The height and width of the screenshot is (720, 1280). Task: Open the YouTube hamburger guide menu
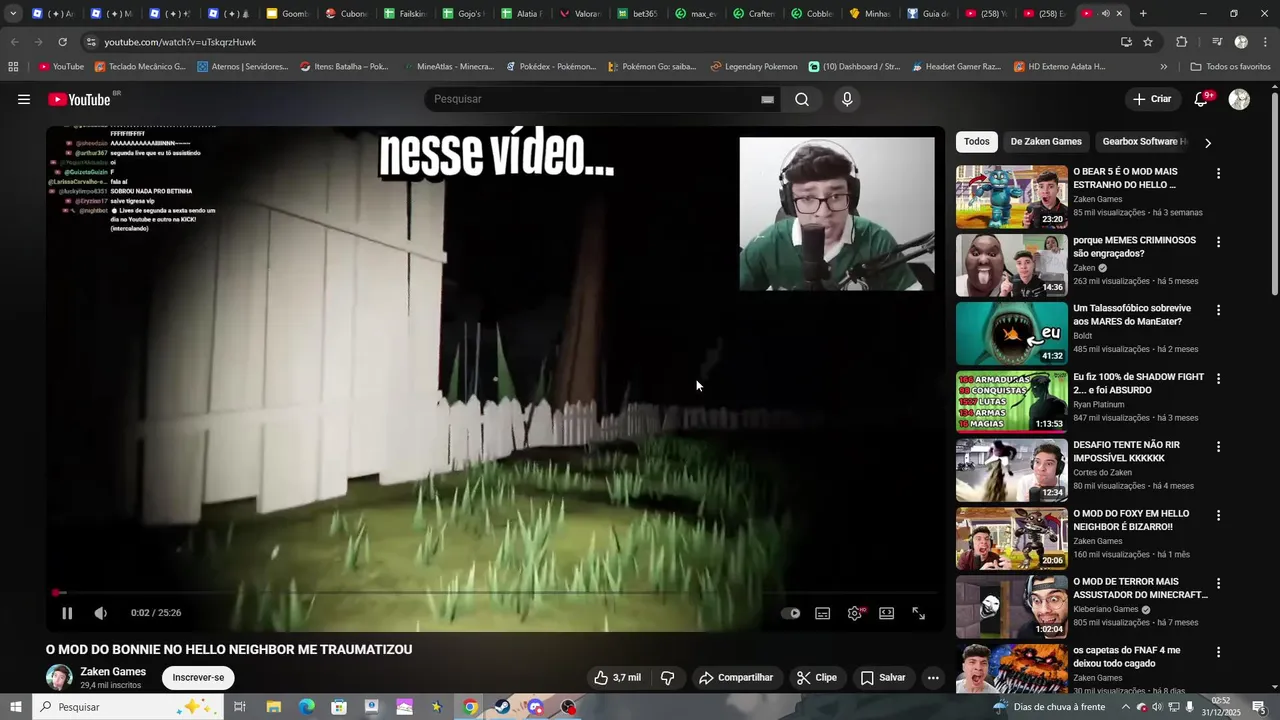pos(24,99)
